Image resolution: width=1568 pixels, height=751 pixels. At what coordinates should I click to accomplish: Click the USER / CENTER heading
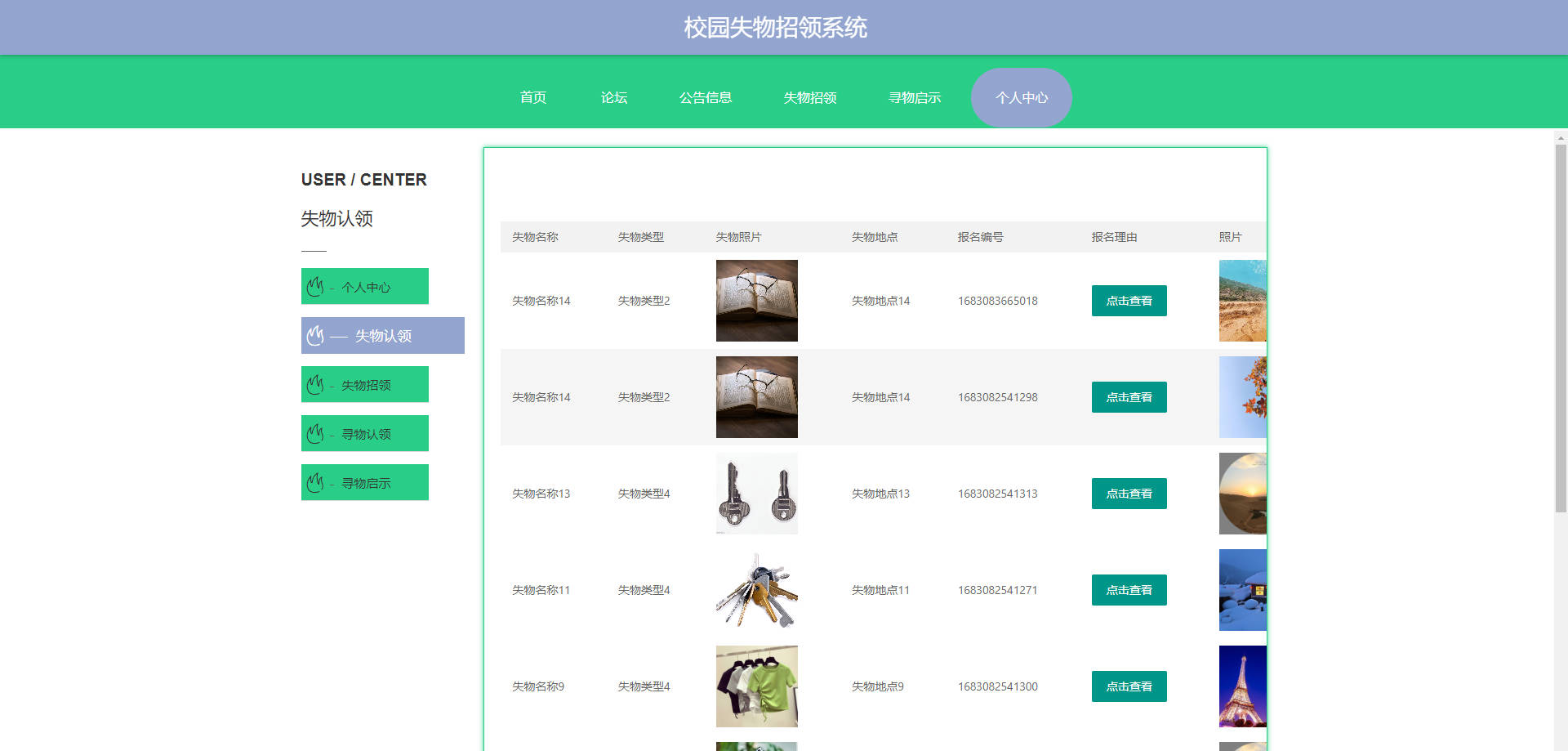364,180
